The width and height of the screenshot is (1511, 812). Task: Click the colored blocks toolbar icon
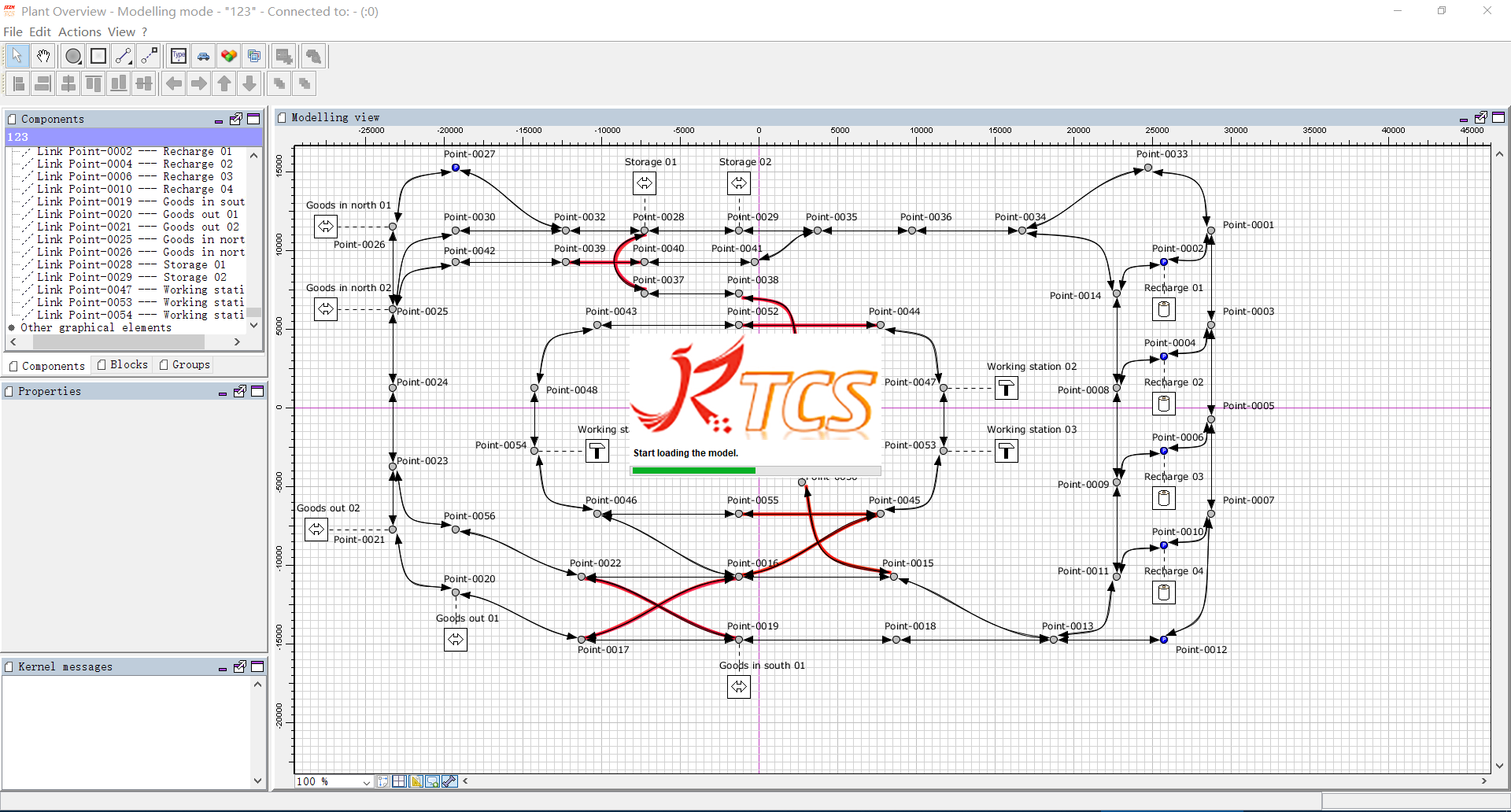click(229, 56)
